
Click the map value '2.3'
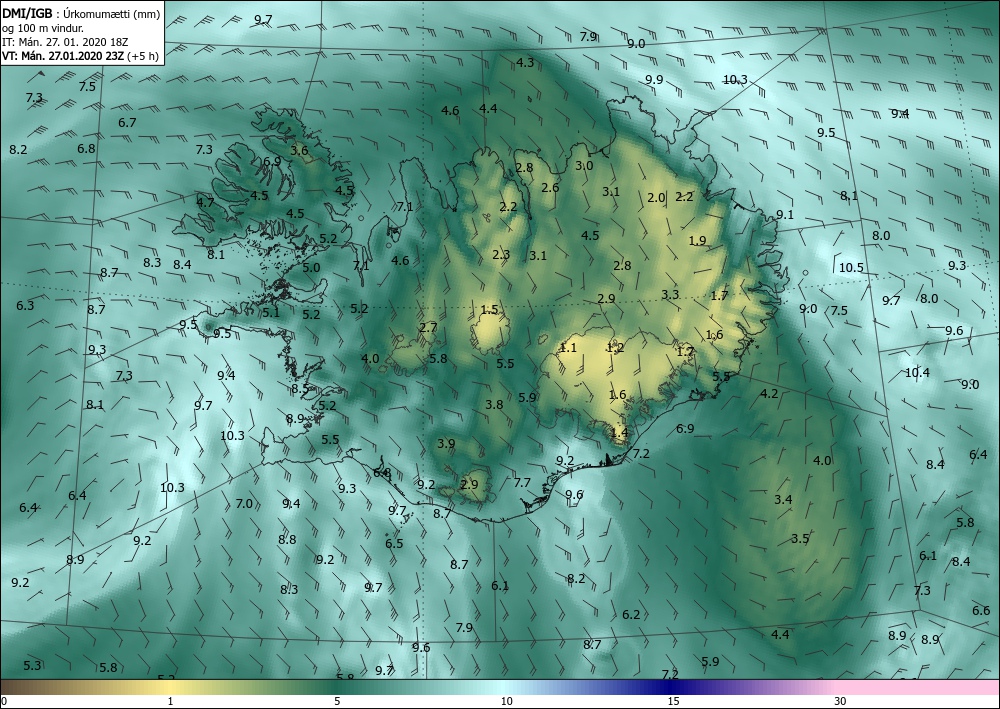click(x=501, y=254)
